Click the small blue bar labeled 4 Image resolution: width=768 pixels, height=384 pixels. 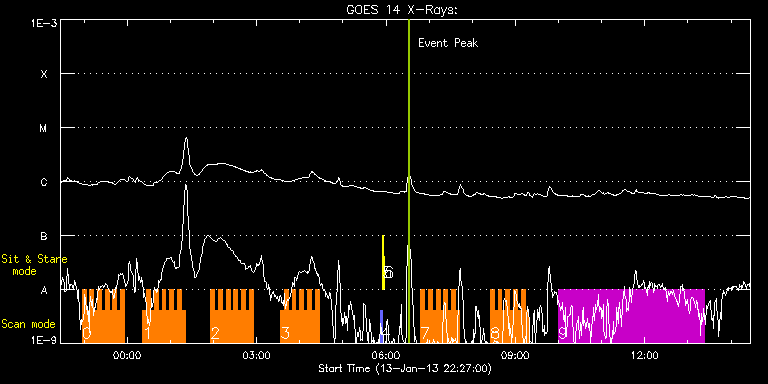click(382, 326)
